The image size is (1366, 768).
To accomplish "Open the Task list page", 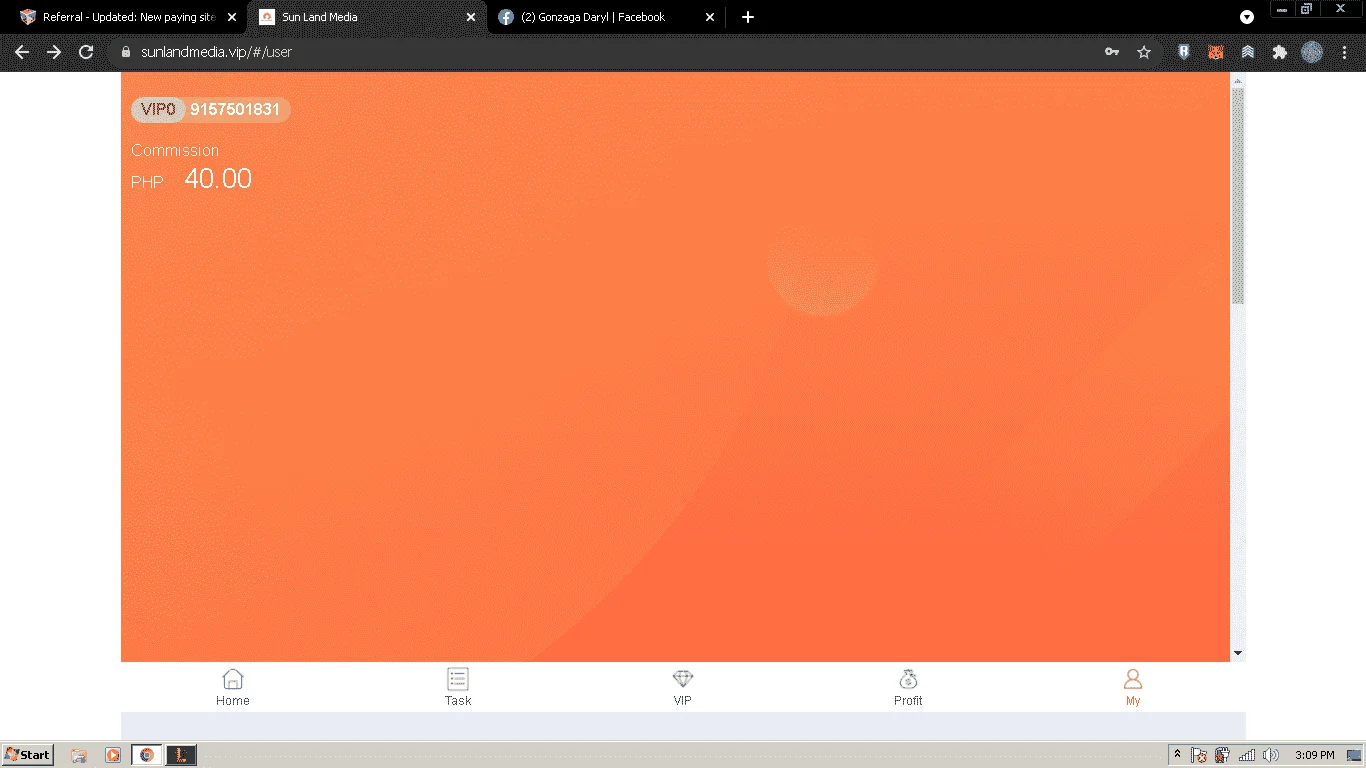I will [x=458, y=687].
